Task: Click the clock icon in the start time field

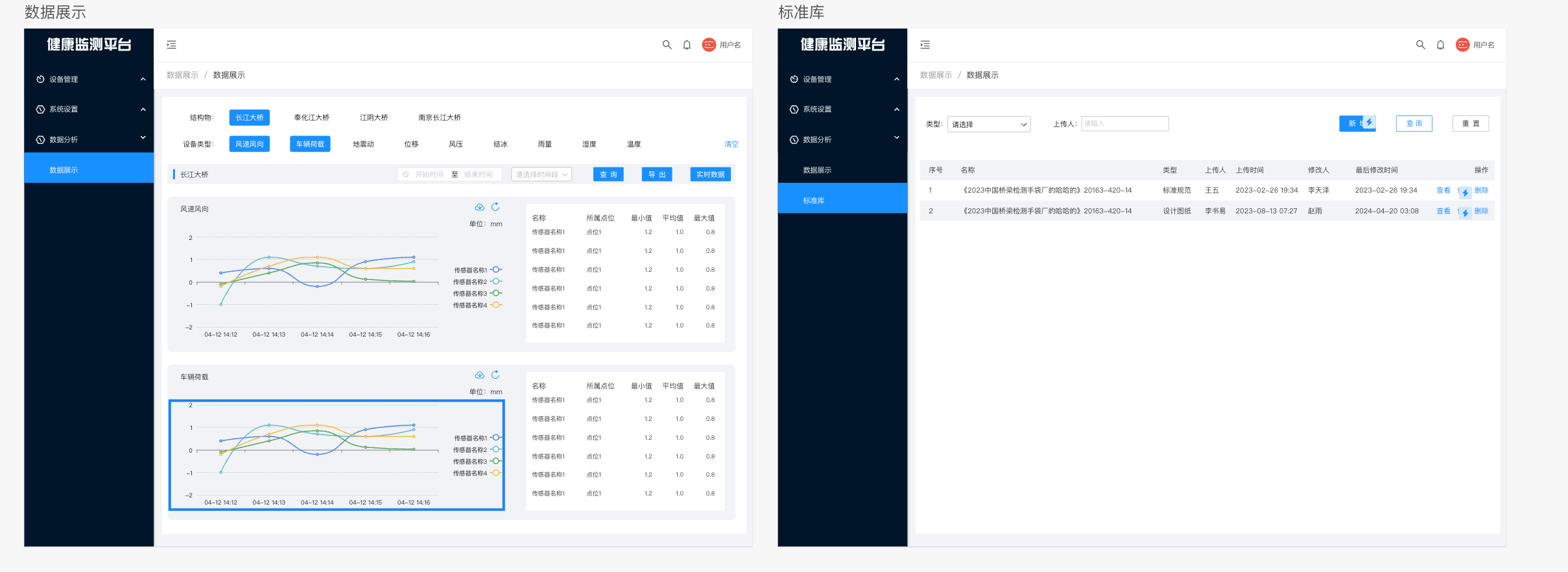Action: coord(406,174)
